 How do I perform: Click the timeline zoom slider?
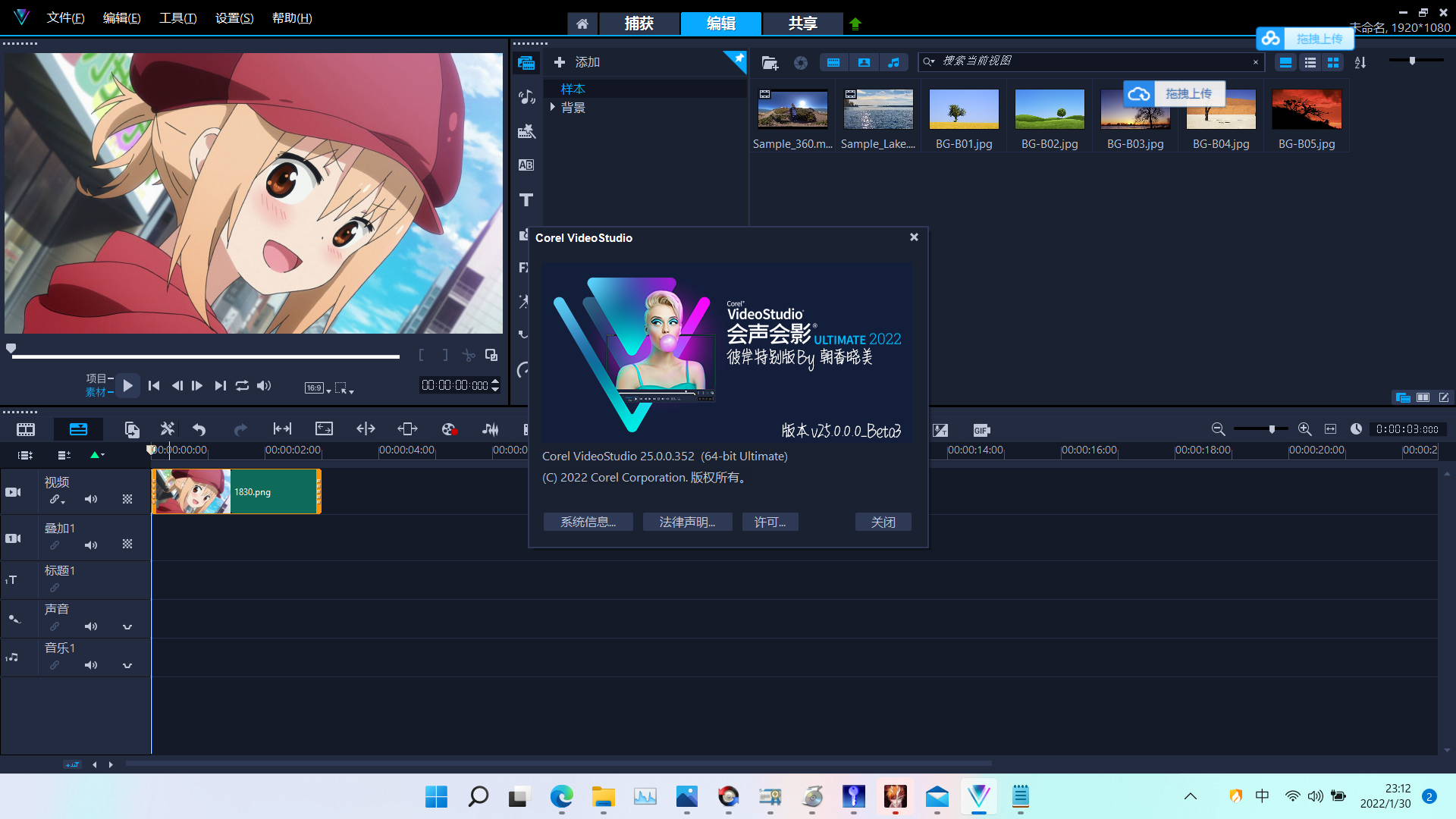click(1272, 429)
